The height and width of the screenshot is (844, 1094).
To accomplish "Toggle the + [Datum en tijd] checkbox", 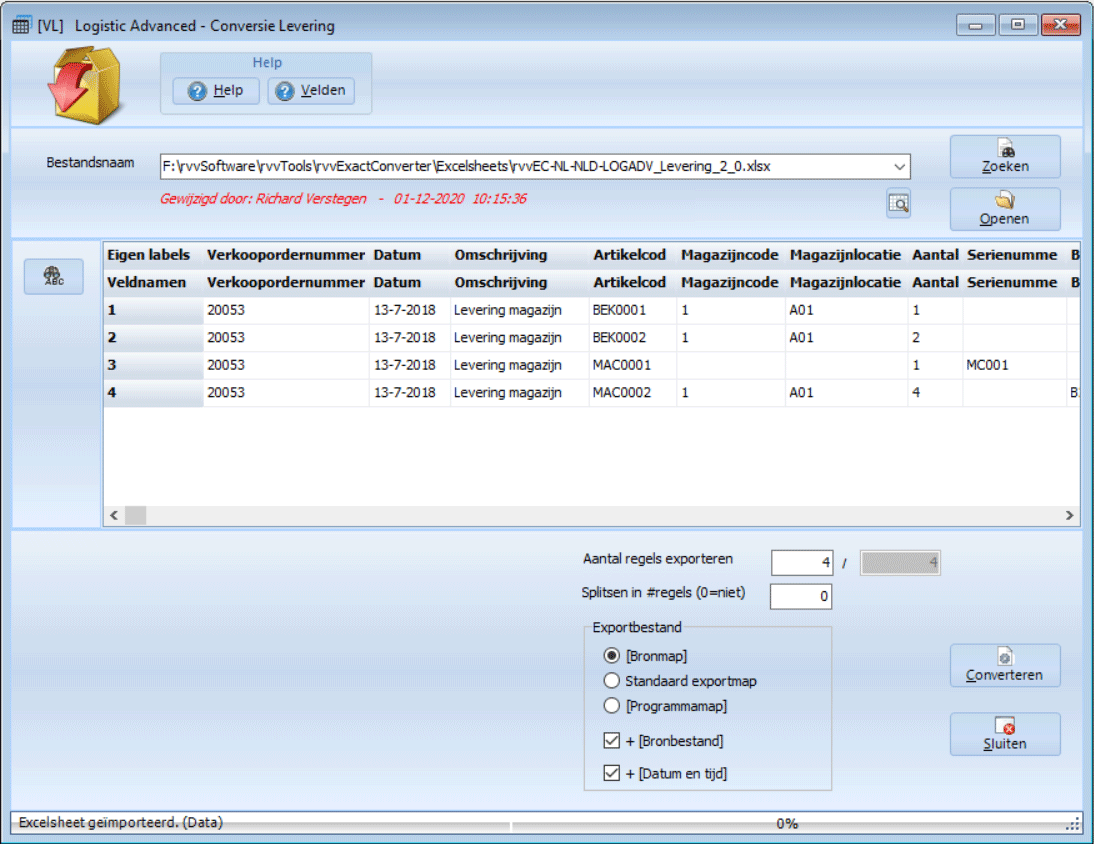I will (612, 773).
